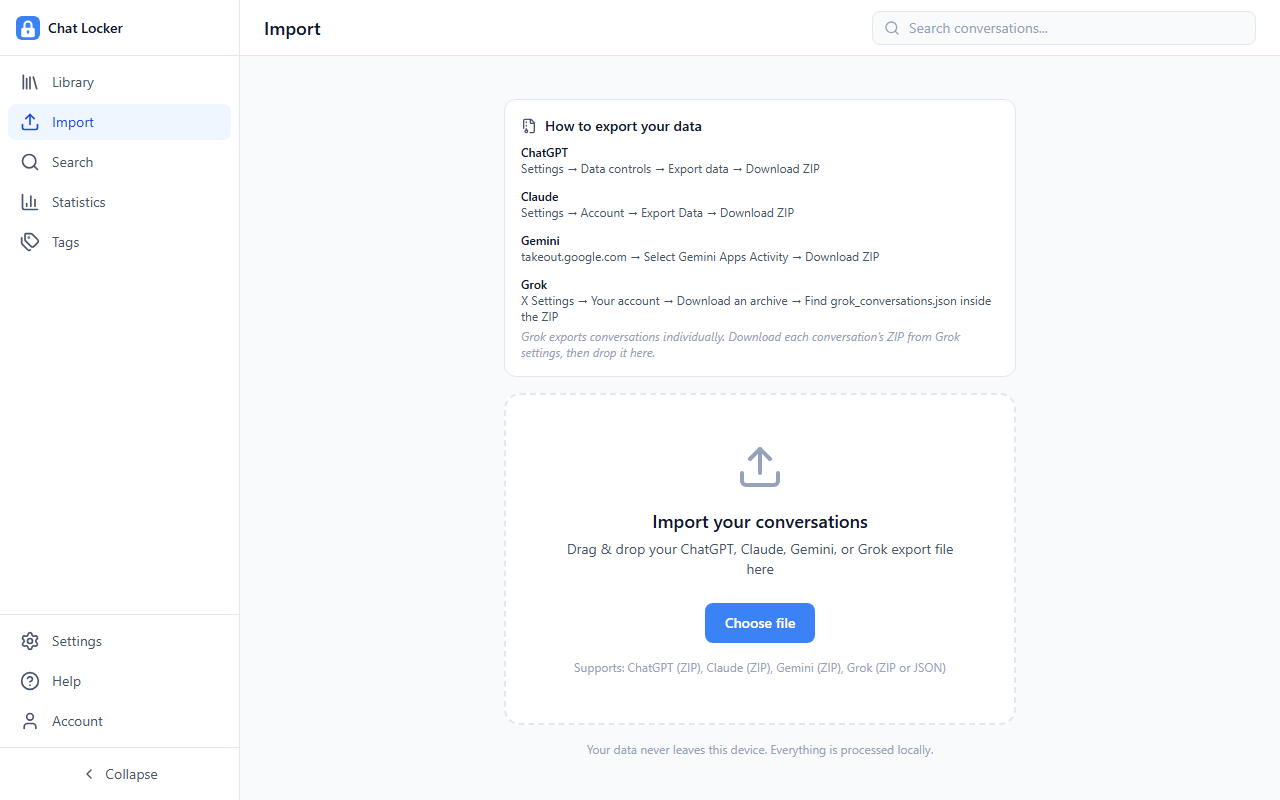Open the Import page from the sidebar
Image resolution: width=1280 pixels, height=800 pixels.
coord(72,121)
